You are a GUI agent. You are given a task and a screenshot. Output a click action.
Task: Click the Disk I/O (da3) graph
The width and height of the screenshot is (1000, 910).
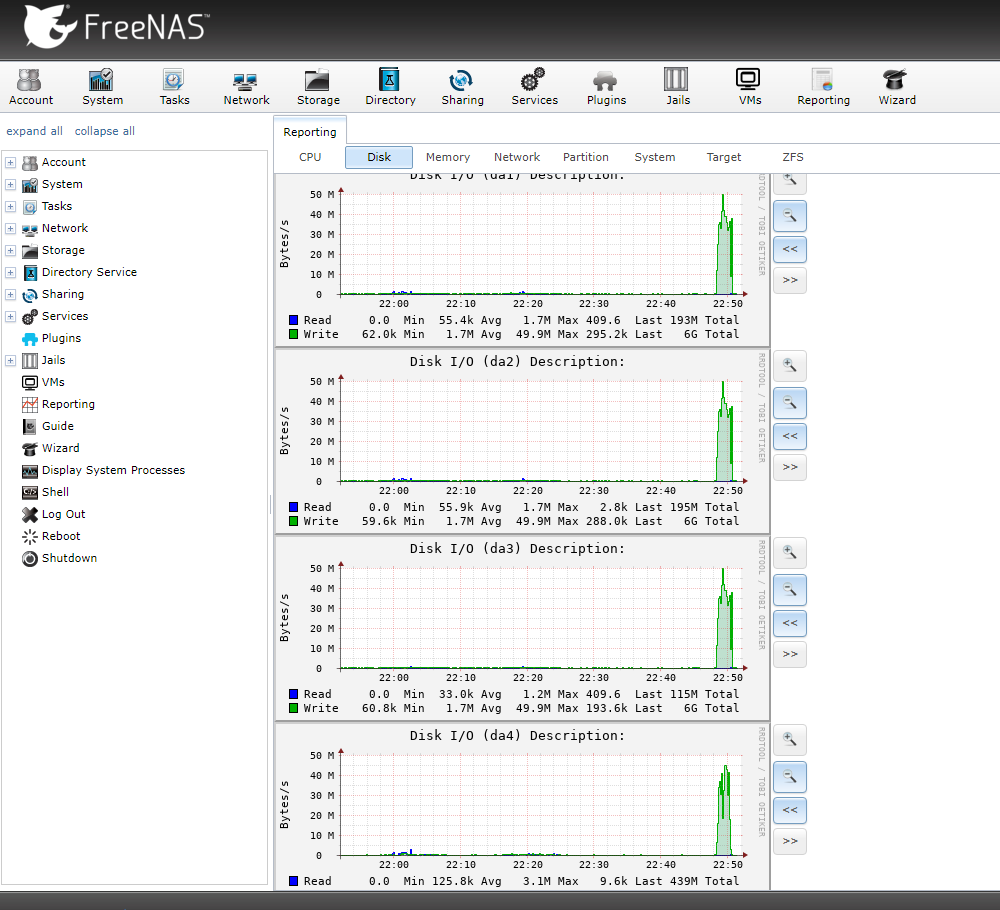click(522, 628)
